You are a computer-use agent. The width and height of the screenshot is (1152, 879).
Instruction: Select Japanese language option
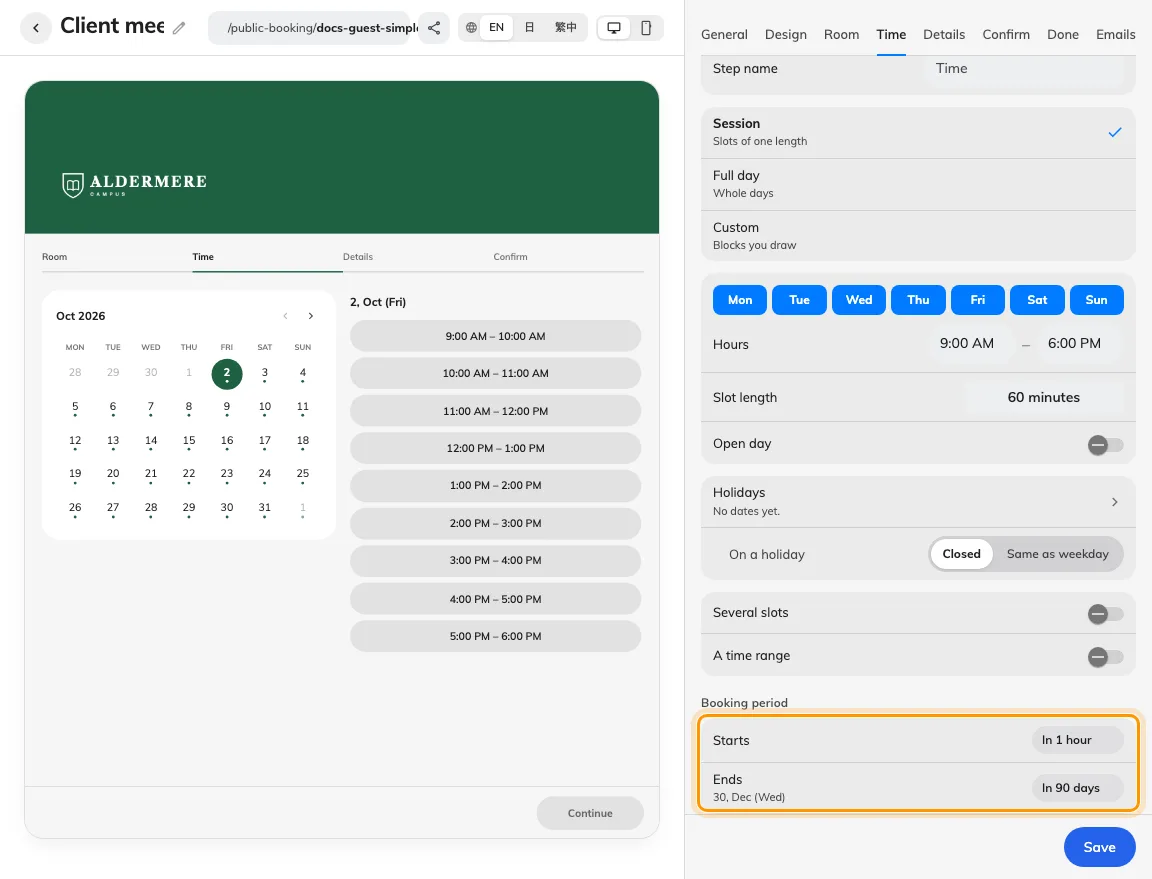[x=529, y=28]
